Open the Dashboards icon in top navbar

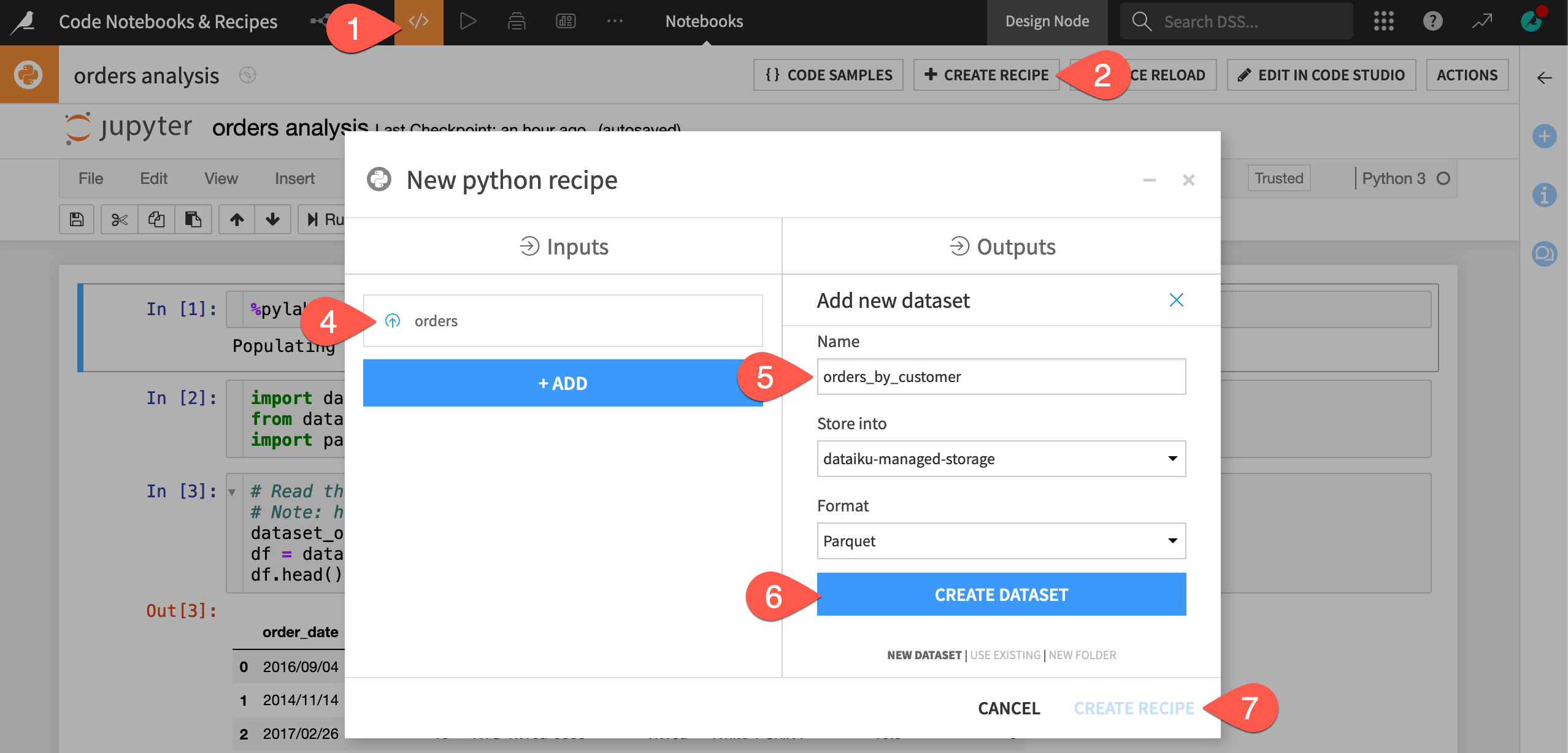pos(566,21)
